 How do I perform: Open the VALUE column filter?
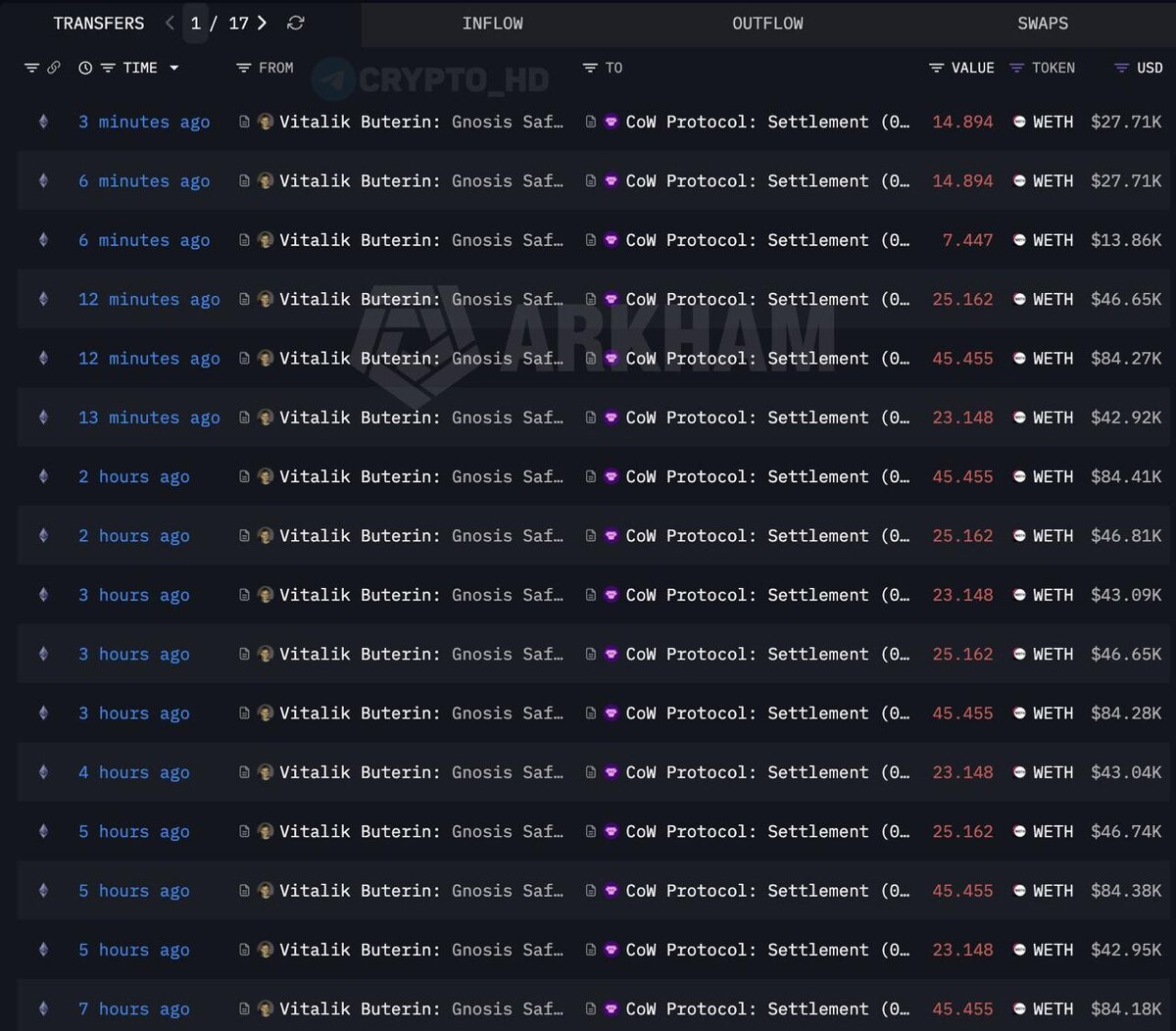tap(937, 68)
